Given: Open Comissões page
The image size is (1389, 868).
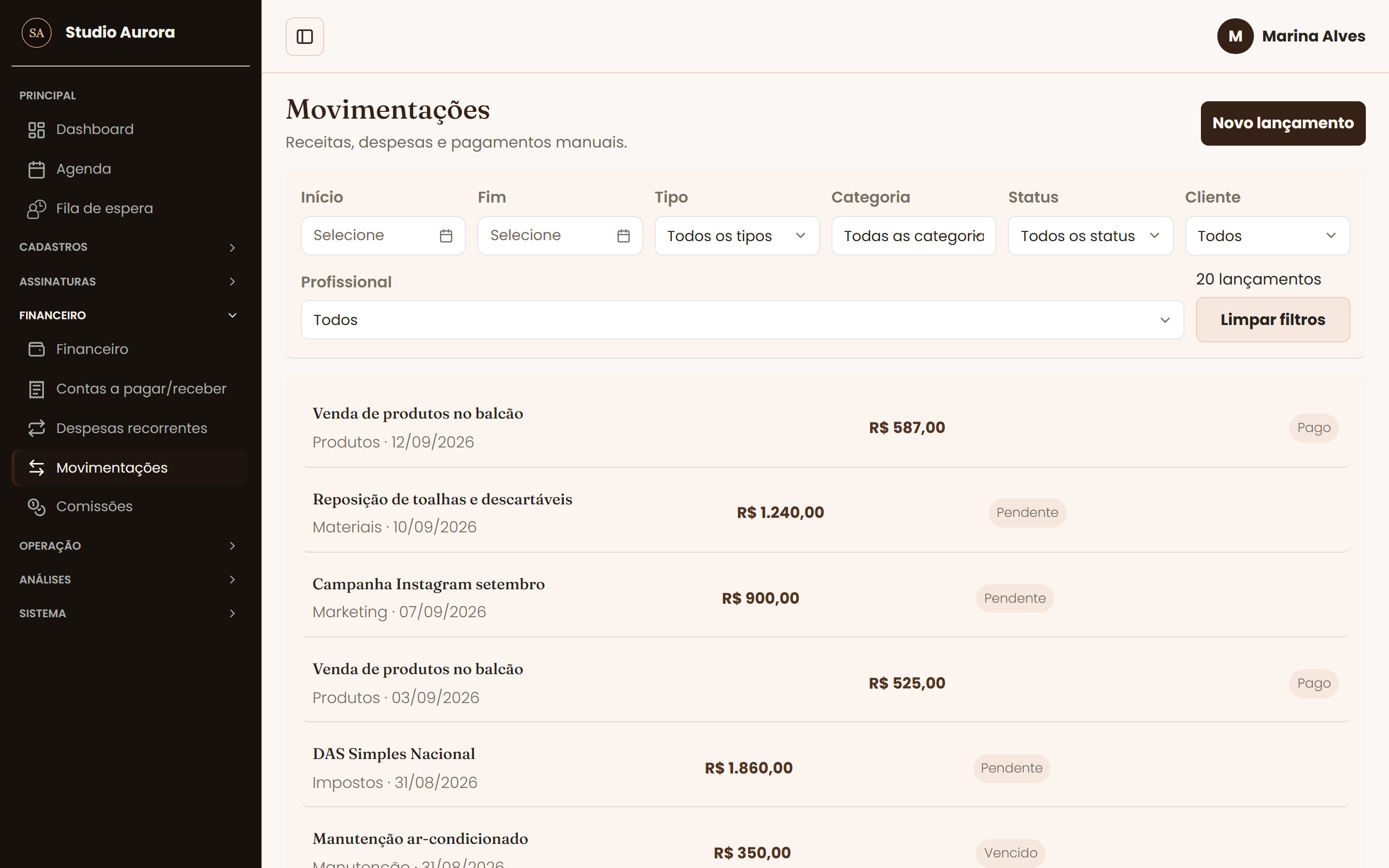Looking at the screenshot, I should point(129,507).
